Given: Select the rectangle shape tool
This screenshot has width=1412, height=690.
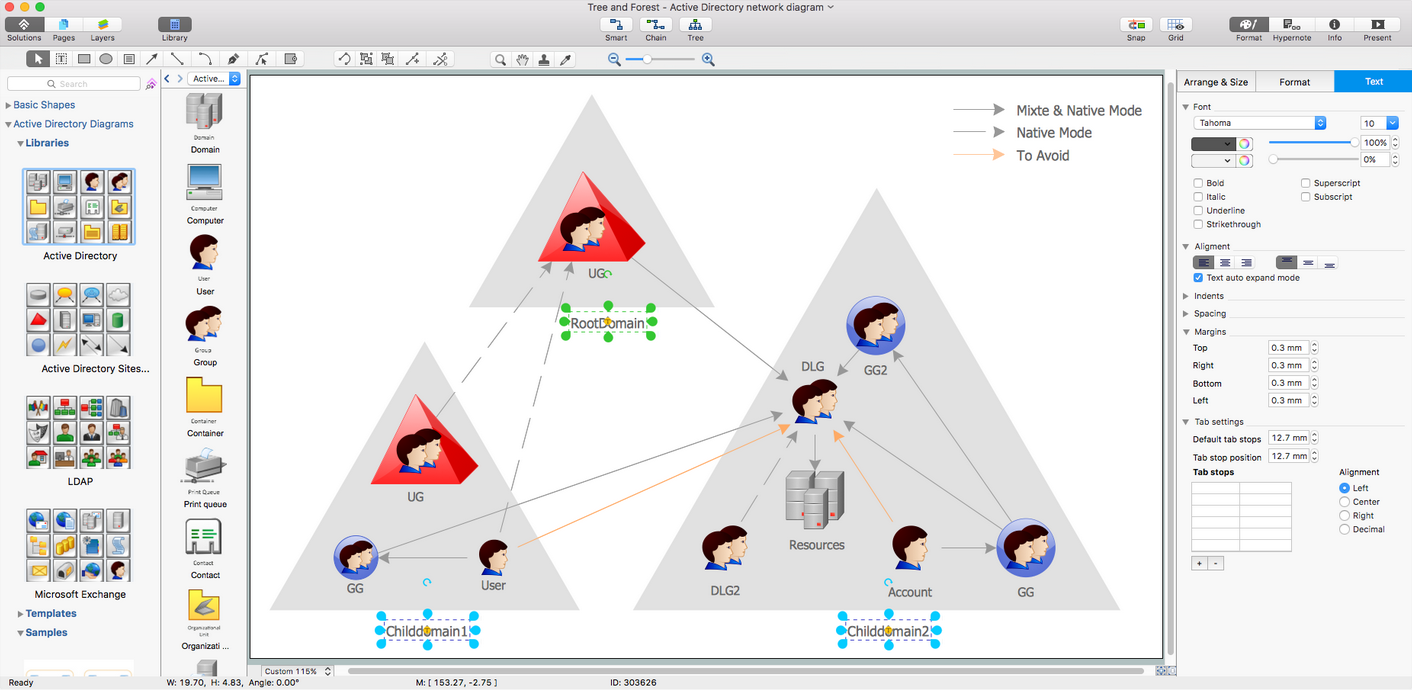Looking at the screenshot, I should coord(84,59).
